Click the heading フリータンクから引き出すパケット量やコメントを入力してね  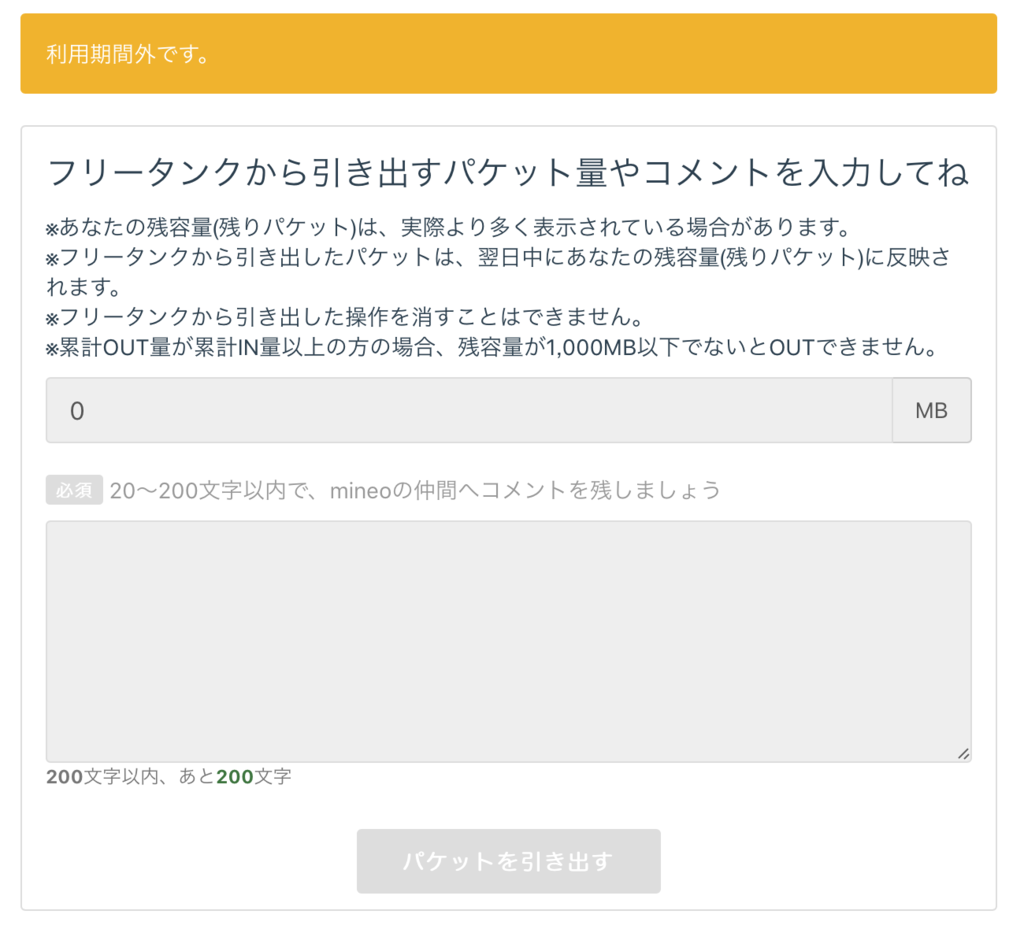(507, 172)
